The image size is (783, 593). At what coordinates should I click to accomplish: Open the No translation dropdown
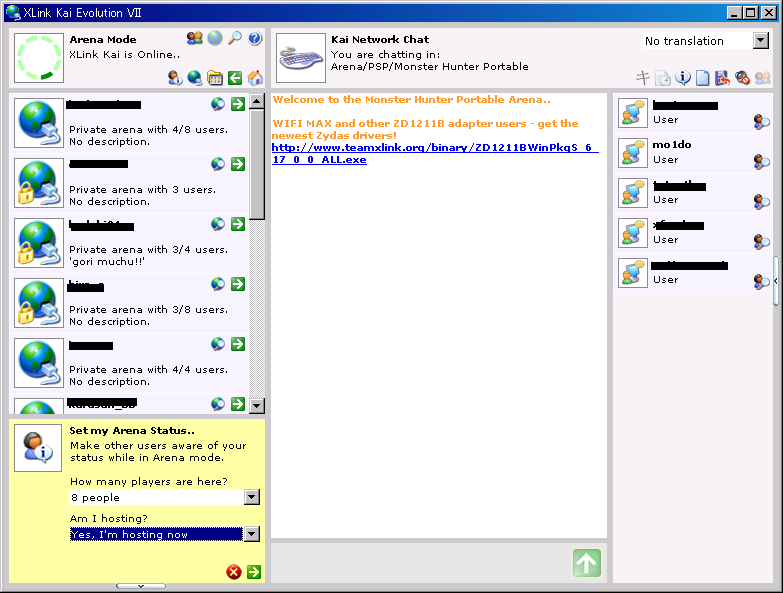click(761, 40)
